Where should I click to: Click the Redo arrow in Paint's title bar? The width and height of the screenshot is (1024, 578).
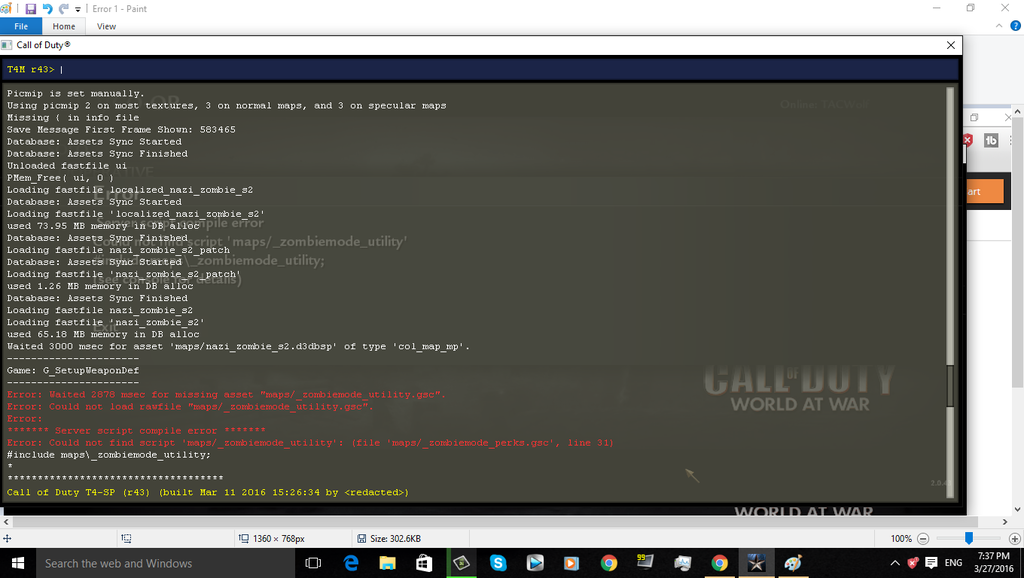coord(63,8)
